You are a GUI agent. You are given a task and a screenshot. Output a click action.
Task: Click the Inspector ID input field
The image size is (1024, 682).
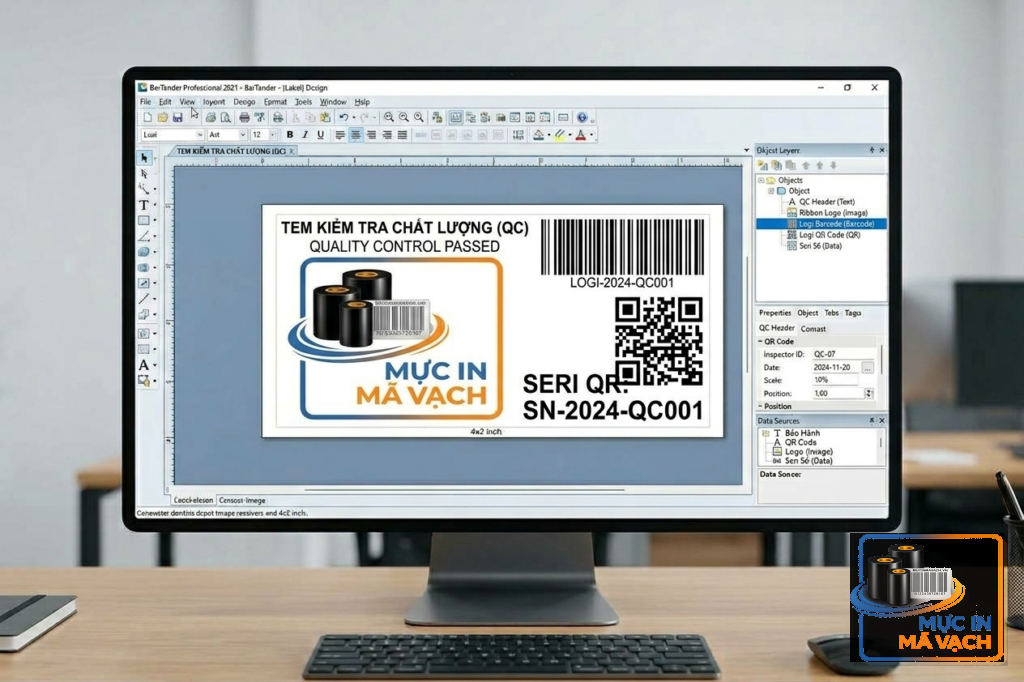[x=844, y=354]
